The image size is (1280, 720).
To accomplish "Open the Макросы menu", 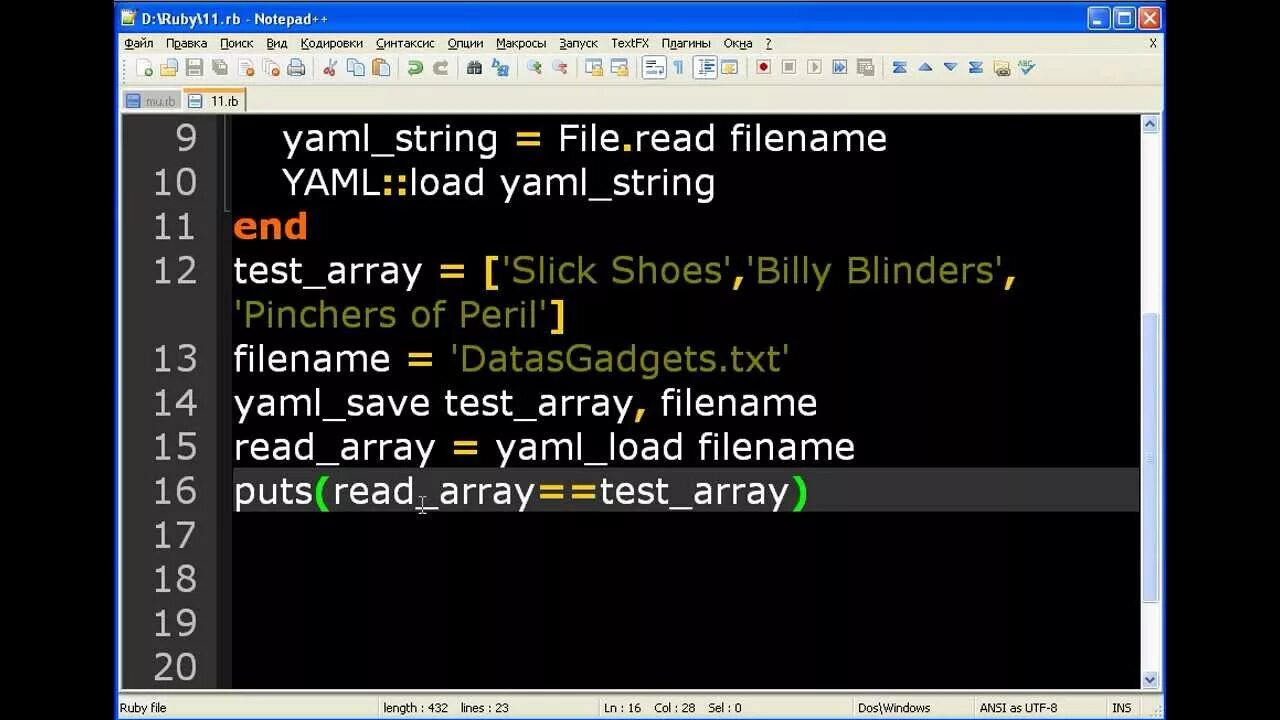I will coord(521,44).
